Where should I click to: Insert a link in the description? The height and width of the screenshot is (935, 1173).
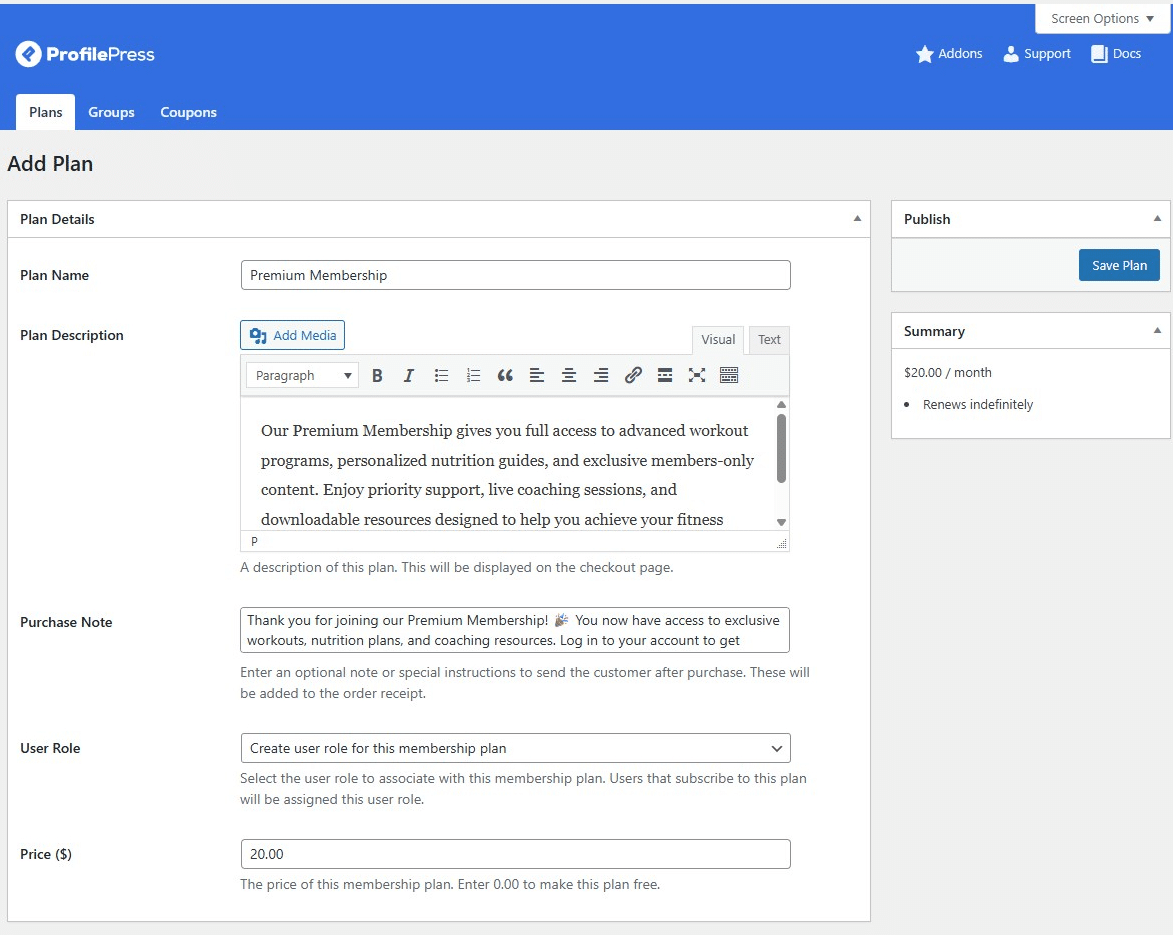[x=633, y=376]
